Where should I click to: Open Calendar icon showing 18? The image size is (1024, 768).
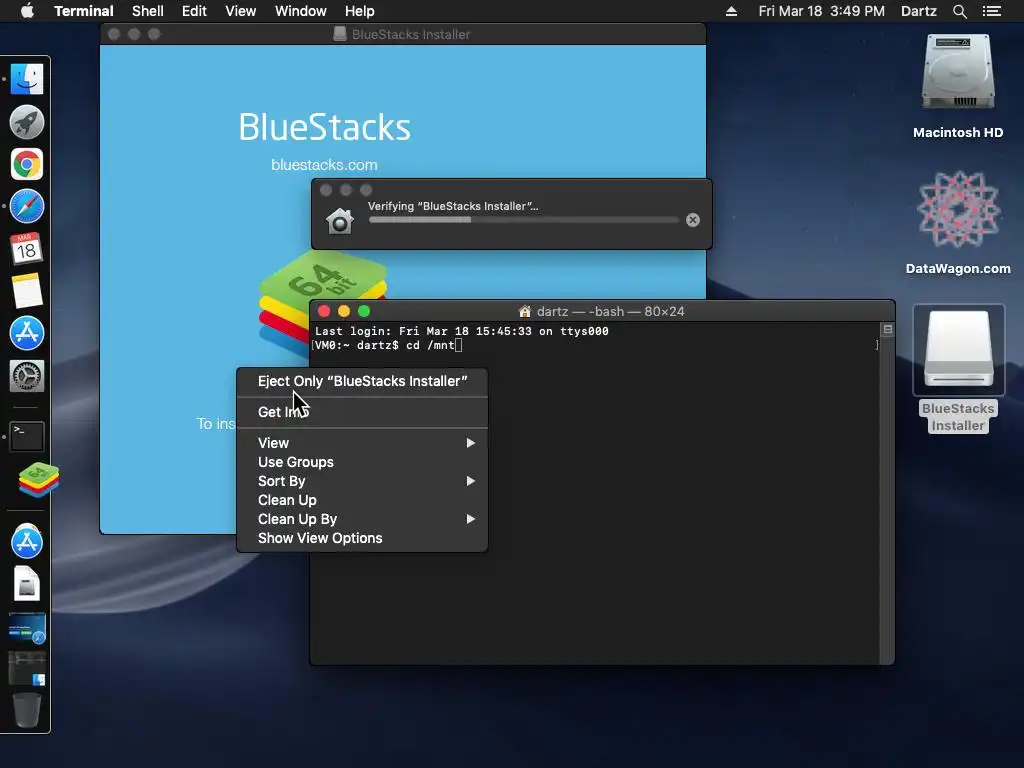(x=27, y=249)
